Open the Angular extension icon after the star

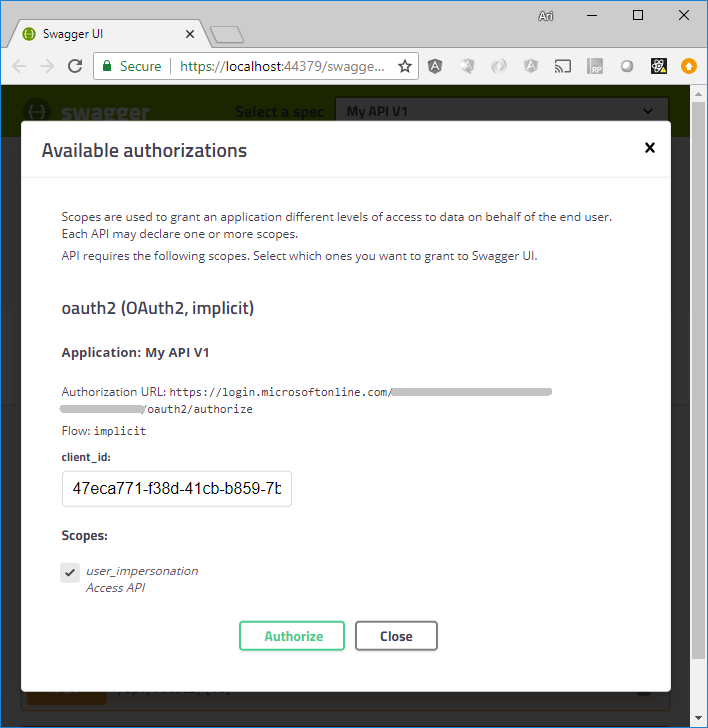pos(435,66)
